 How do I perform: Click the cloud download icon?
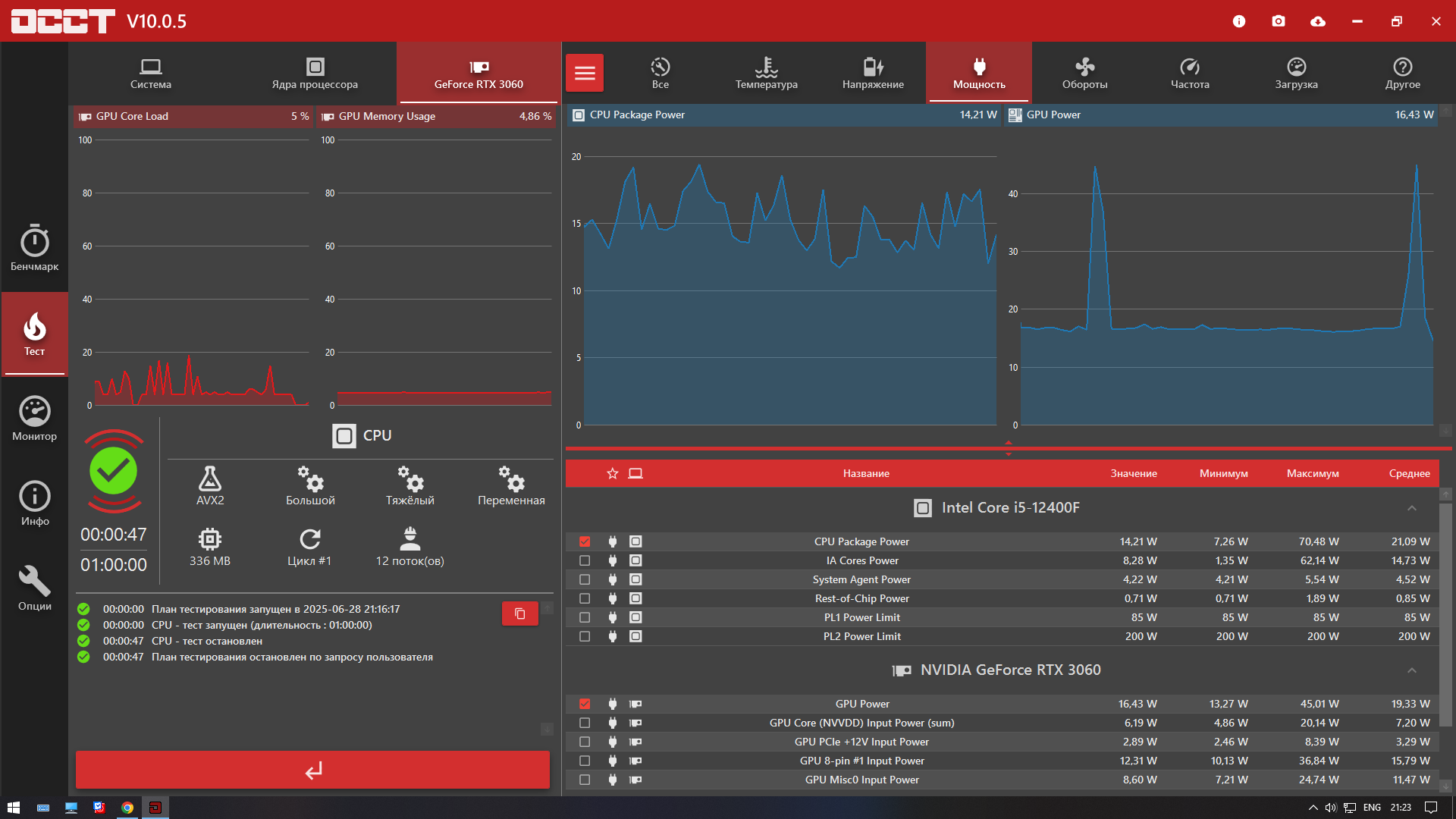[1318, 21]
